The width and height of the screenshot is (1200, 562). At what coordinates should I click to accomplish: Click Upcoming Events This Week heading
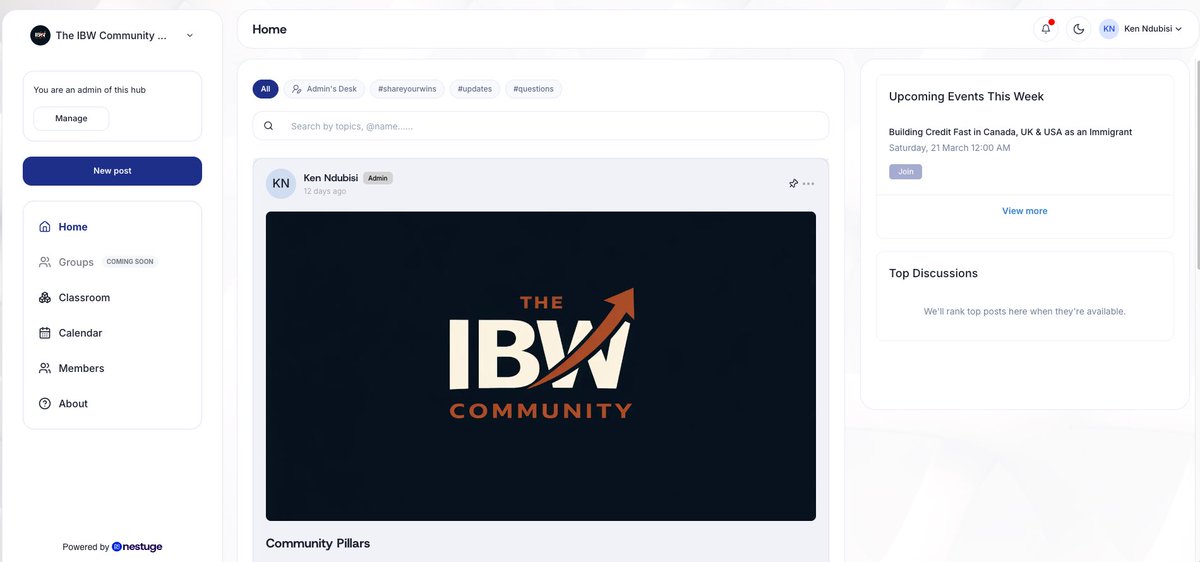(x=966, y=97)
